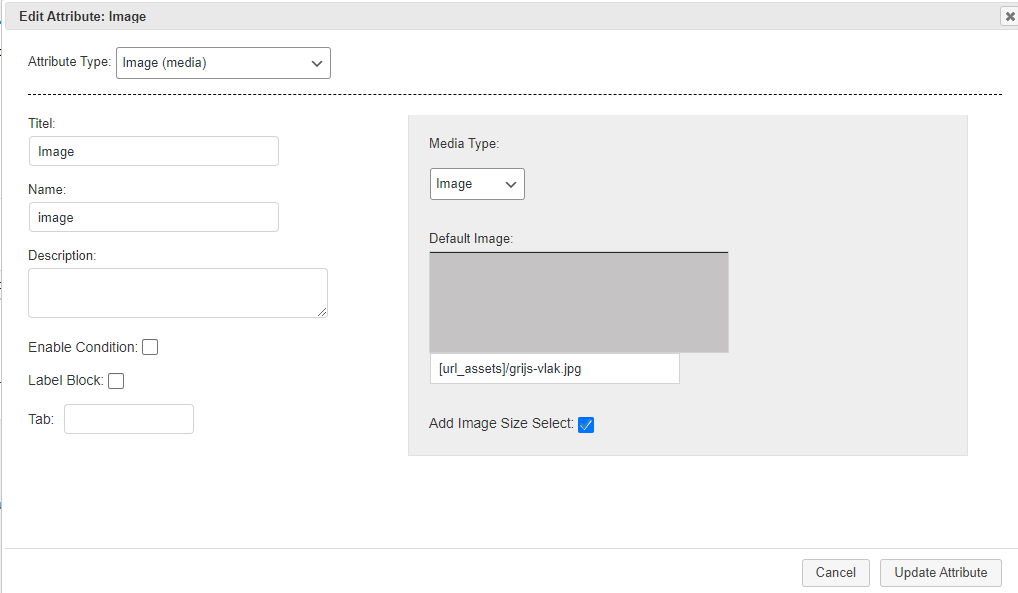Close the Edit Attribute dialog
This screenshot has width=1018, height=593.
[1010, 17]
